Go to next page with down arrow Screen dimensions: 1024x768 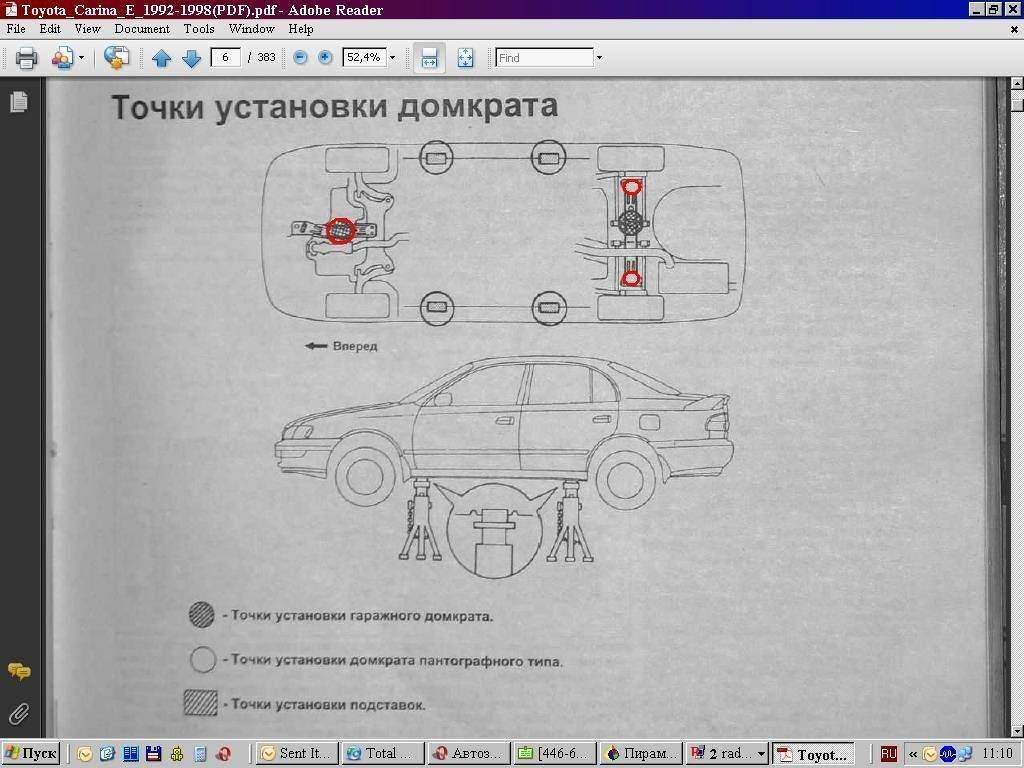click(x=191, y=58)
